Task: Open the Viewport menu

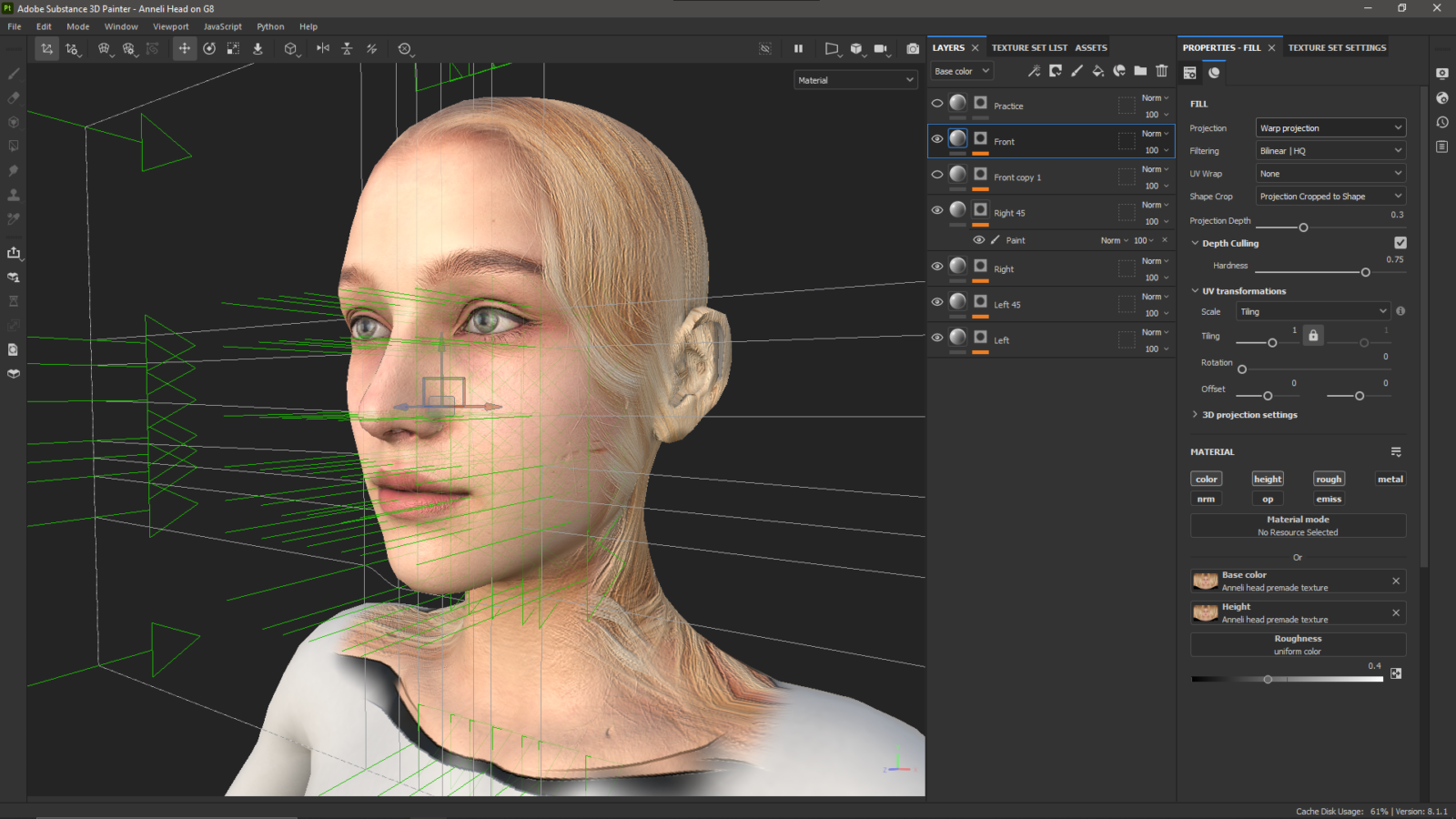Action: [x=170, y=26]
